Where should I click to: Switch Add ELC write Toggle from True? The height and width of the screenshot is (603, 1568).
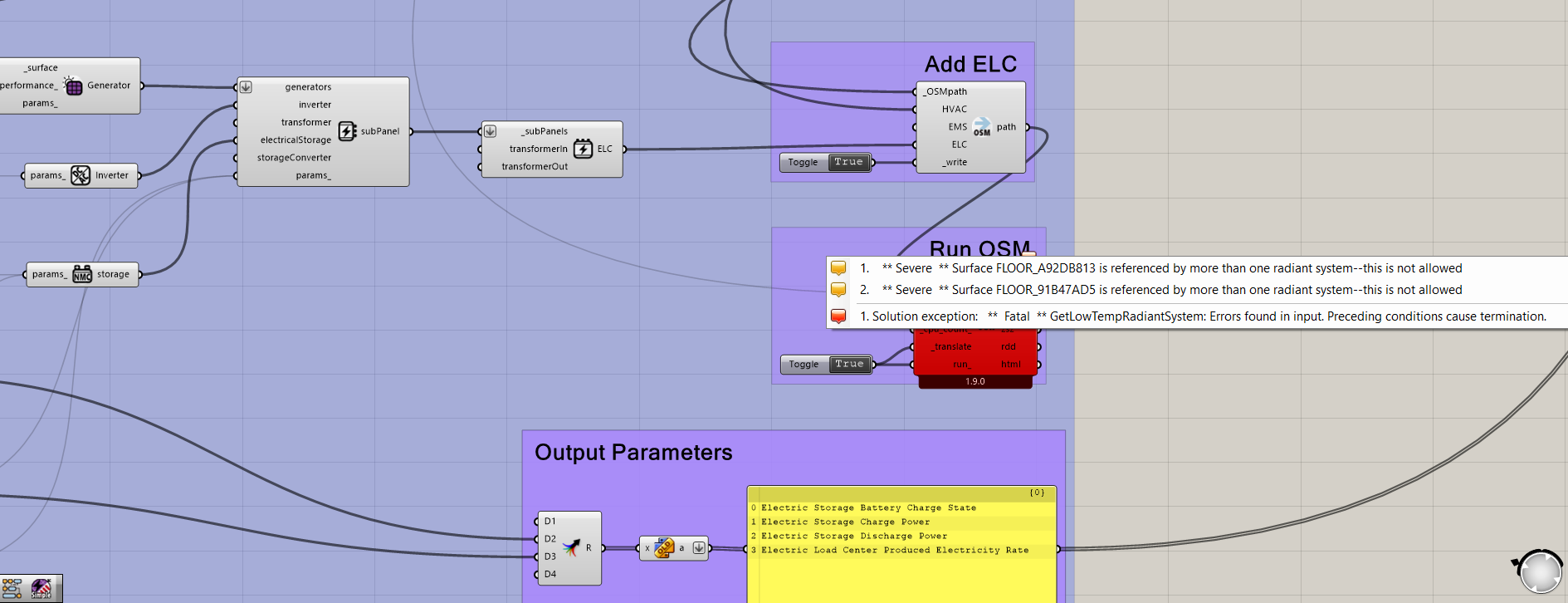(x=848, y=162)
